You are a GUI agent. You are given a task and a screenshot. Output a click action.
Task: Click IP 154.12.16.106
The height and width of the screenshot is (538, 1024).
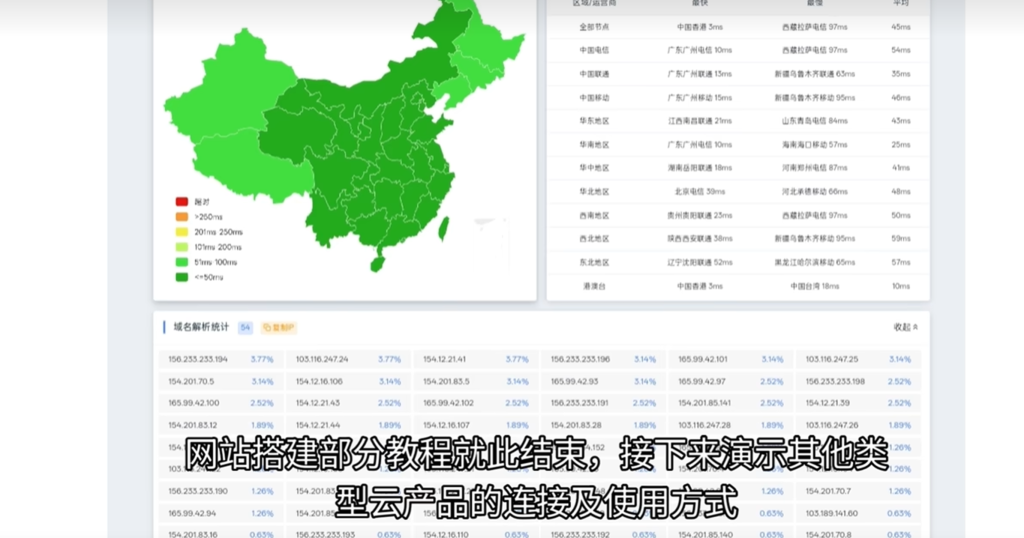click(x=319, y=381)
